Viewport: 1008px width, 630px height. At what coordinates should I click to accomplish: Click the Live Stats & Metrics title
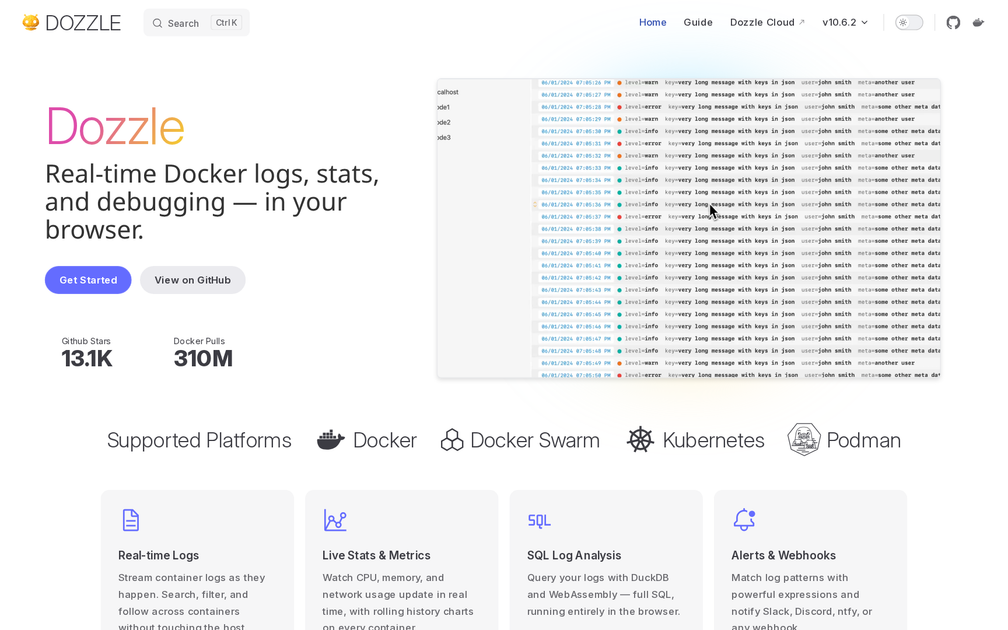[x=376, y=555]
